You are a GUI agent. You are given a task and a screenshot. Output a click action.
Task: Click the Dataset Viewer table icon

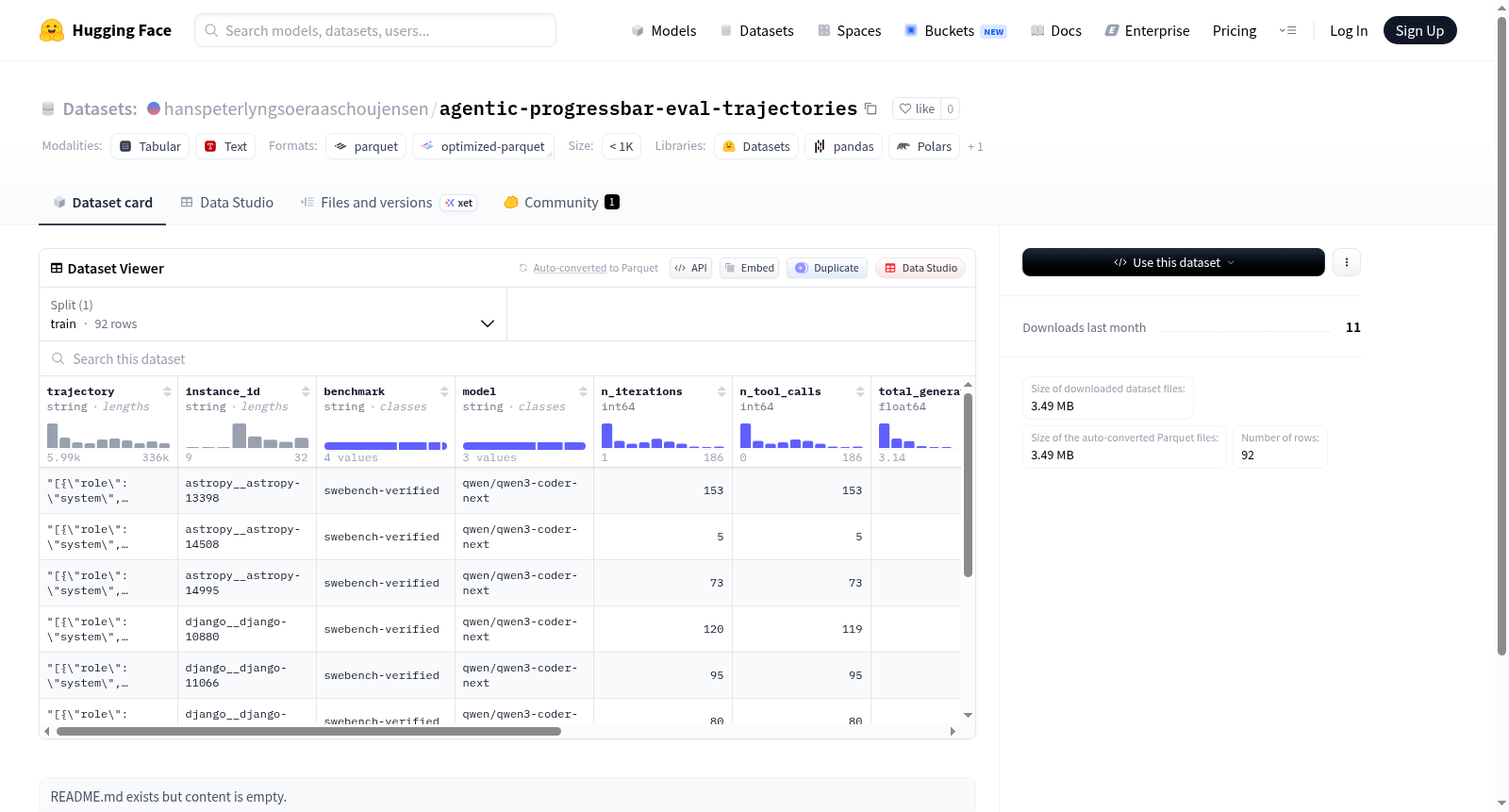click(57, 269)
